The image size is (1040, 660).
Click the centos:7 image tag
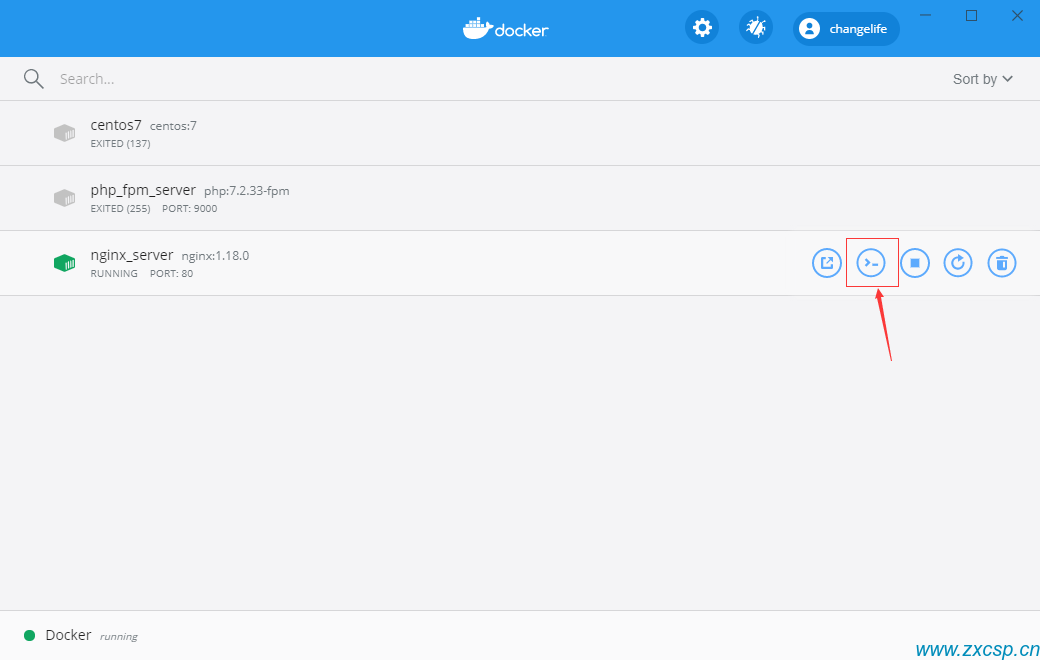click(173, 126)
